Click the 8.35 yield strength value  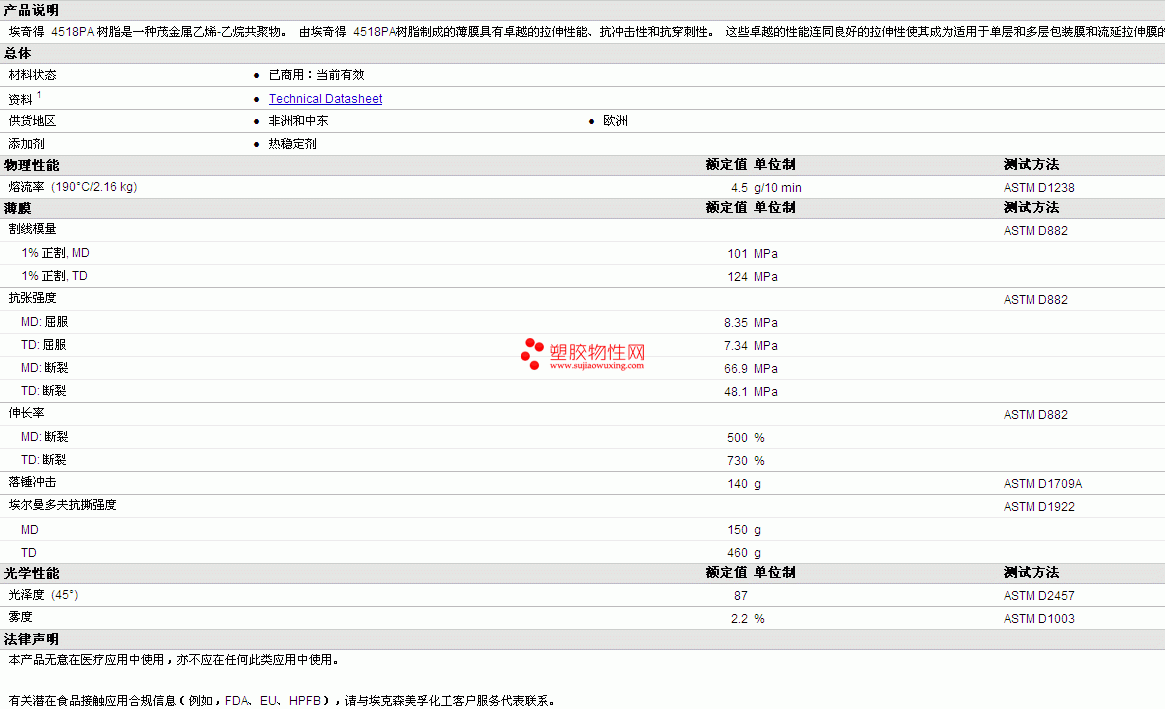(736, 323)
